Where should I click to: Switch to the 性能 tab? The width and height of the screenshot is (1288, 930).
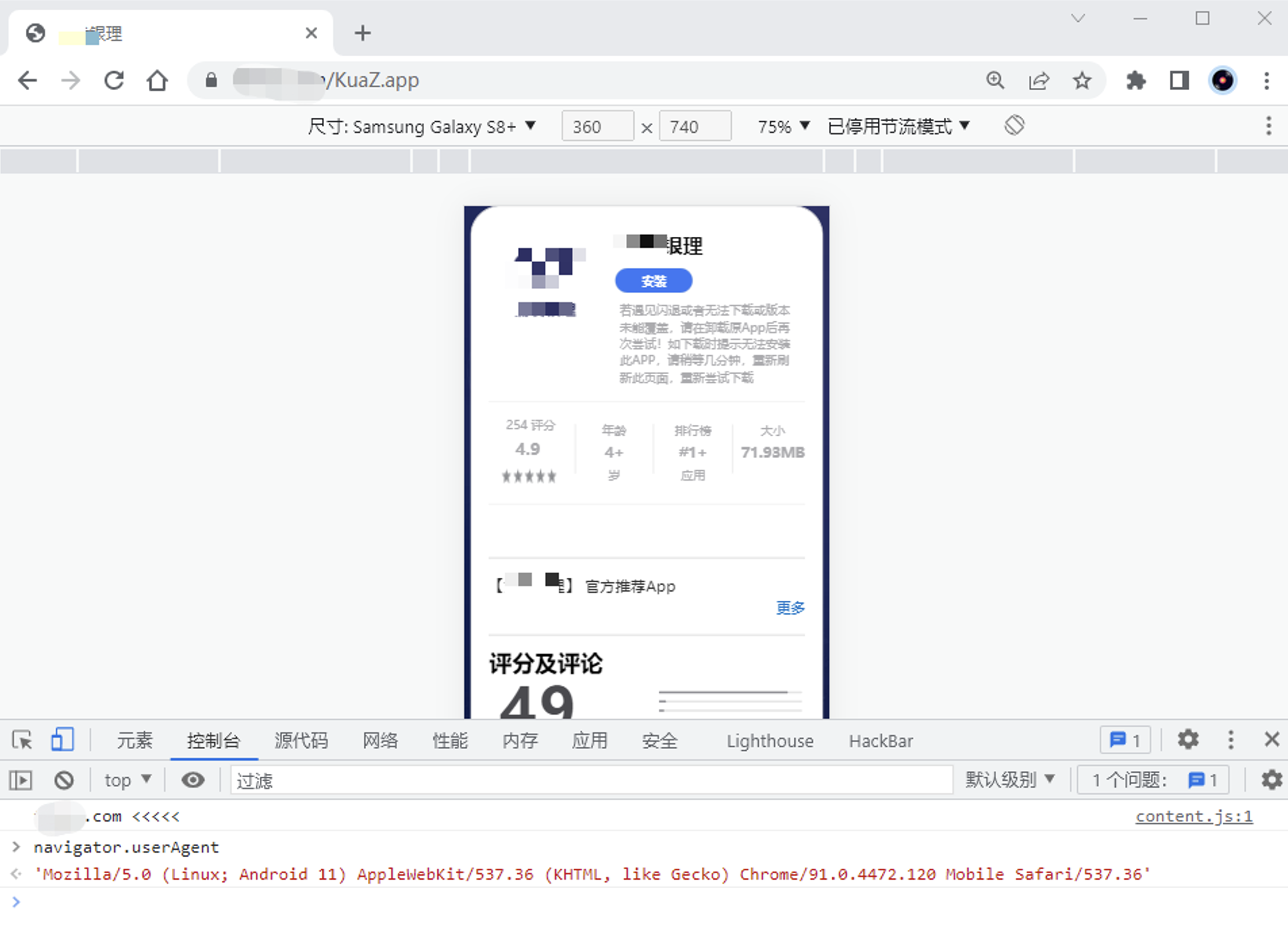point(450,740)
